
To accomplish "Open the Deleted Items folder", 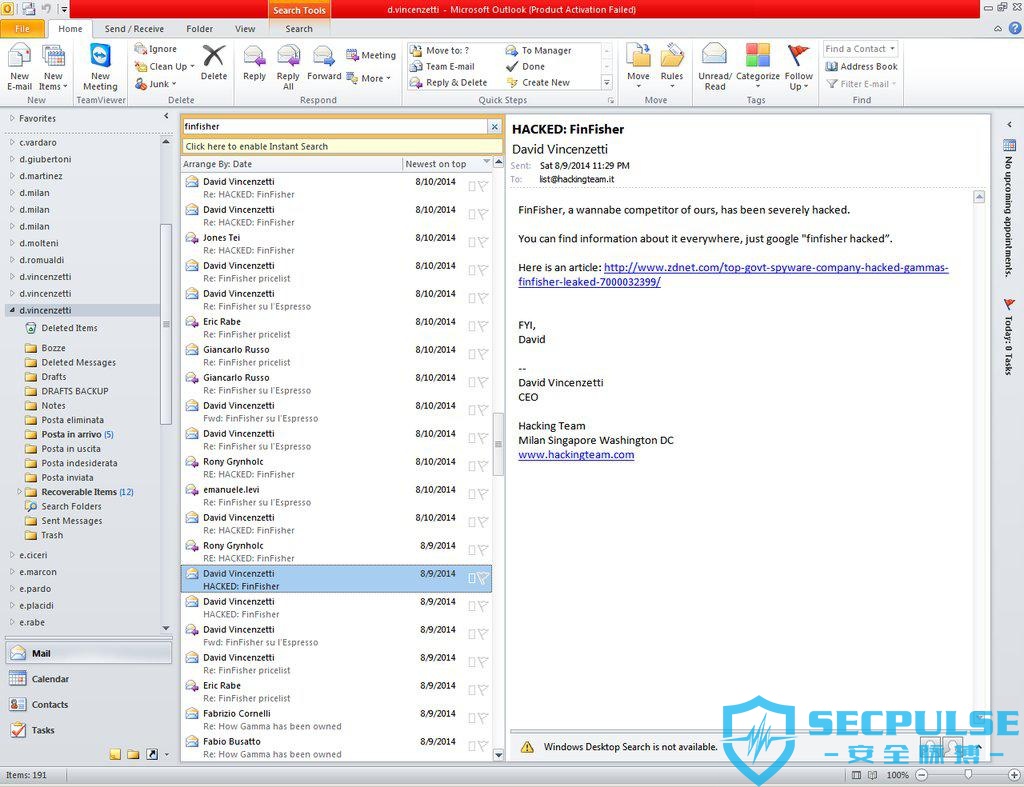I will 69,328.
